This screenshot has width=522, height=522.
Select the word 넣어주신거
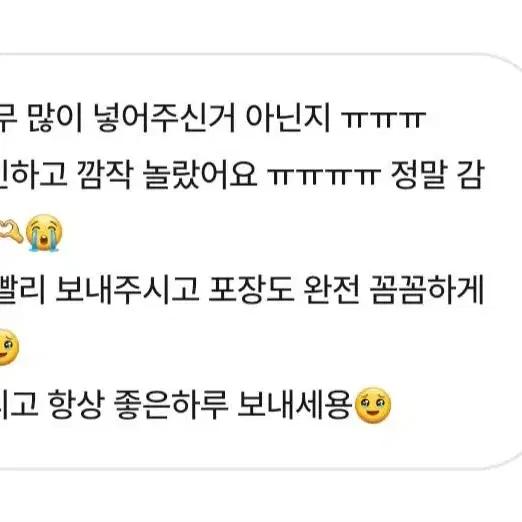165,118
